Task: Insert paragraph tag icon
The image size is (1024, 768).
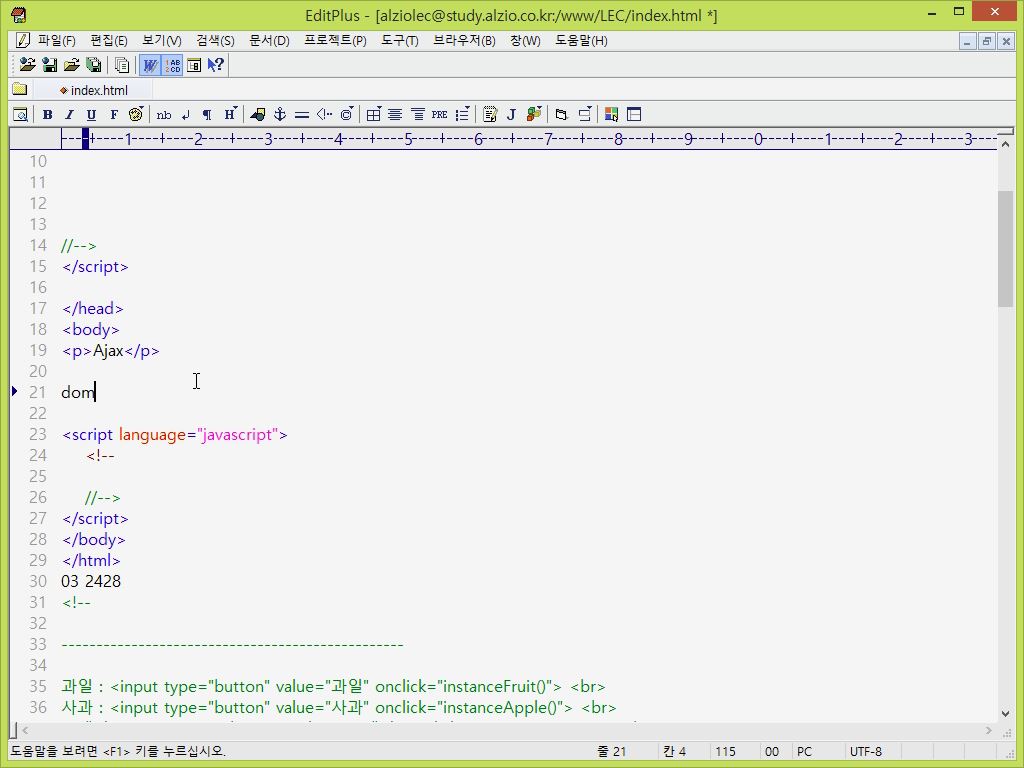Action: tap(207, 114)
